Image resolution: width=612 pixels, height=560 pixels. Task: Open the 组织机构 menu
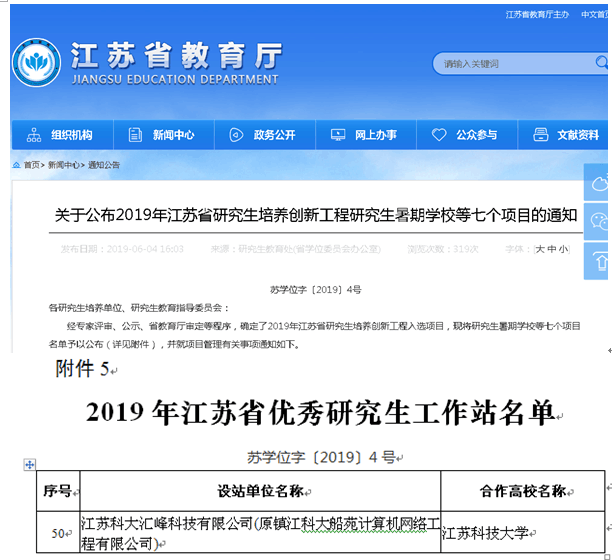click(63, 135)
